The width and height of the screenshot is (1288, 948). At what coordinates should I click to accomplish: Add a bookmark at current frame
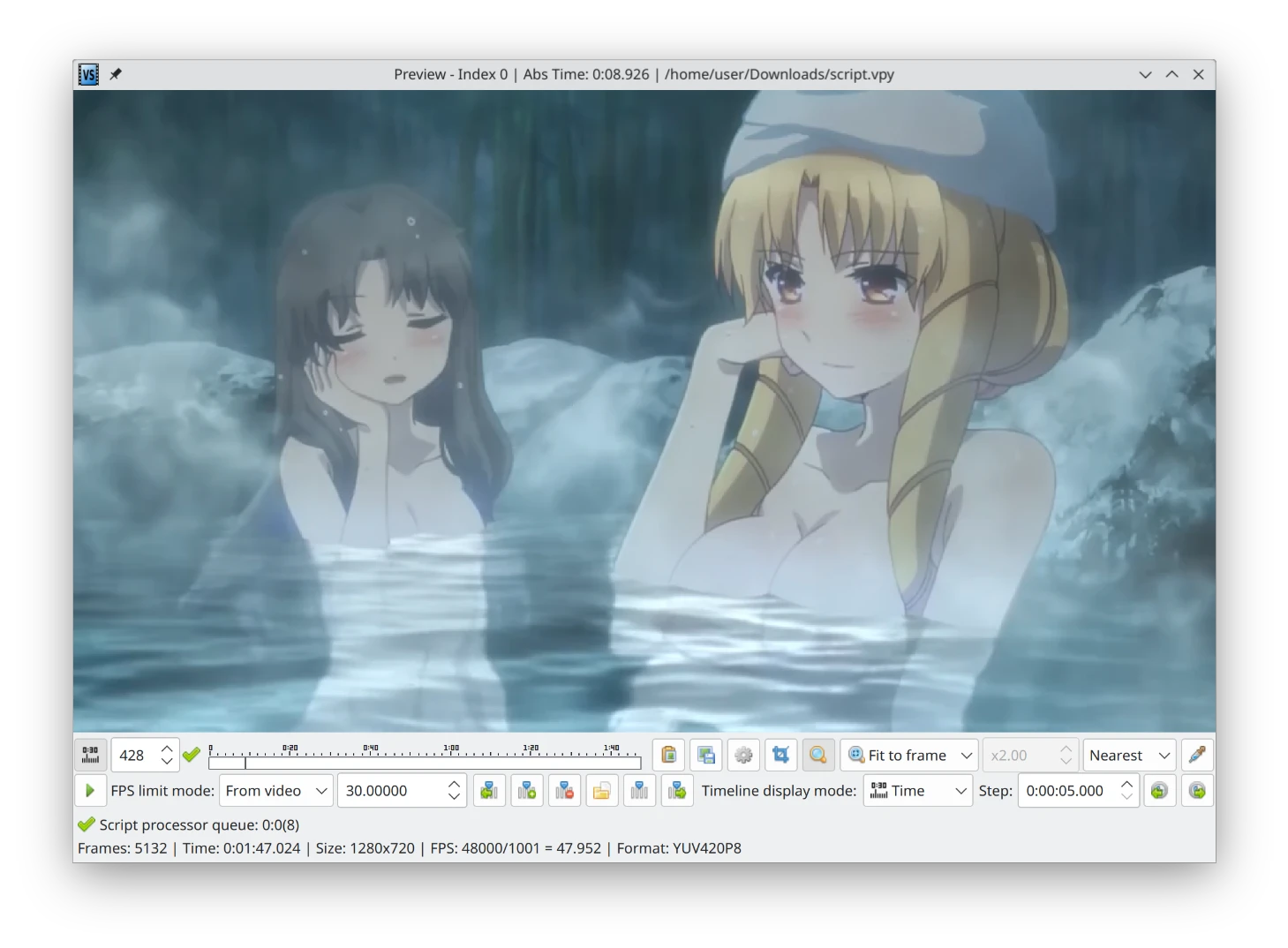point(527,791)
